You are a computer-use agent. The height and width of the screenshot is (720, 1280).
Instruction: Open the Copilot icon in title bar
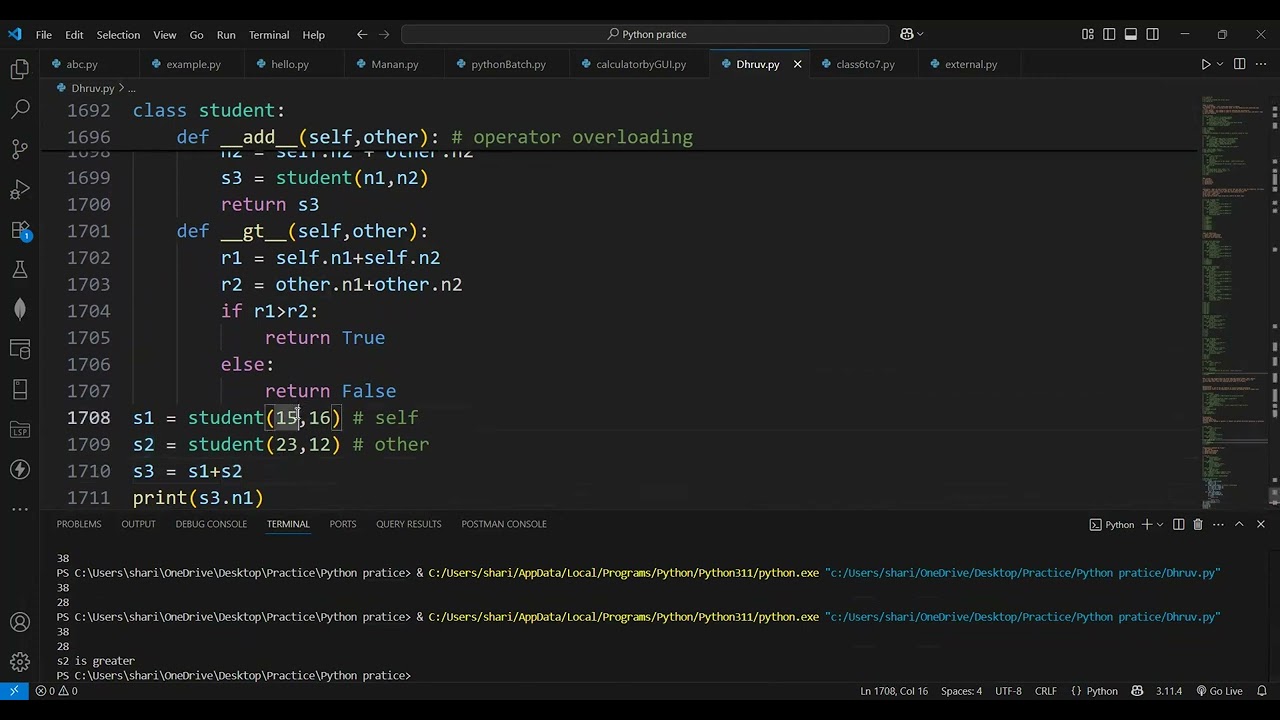[x=906, y=34]
